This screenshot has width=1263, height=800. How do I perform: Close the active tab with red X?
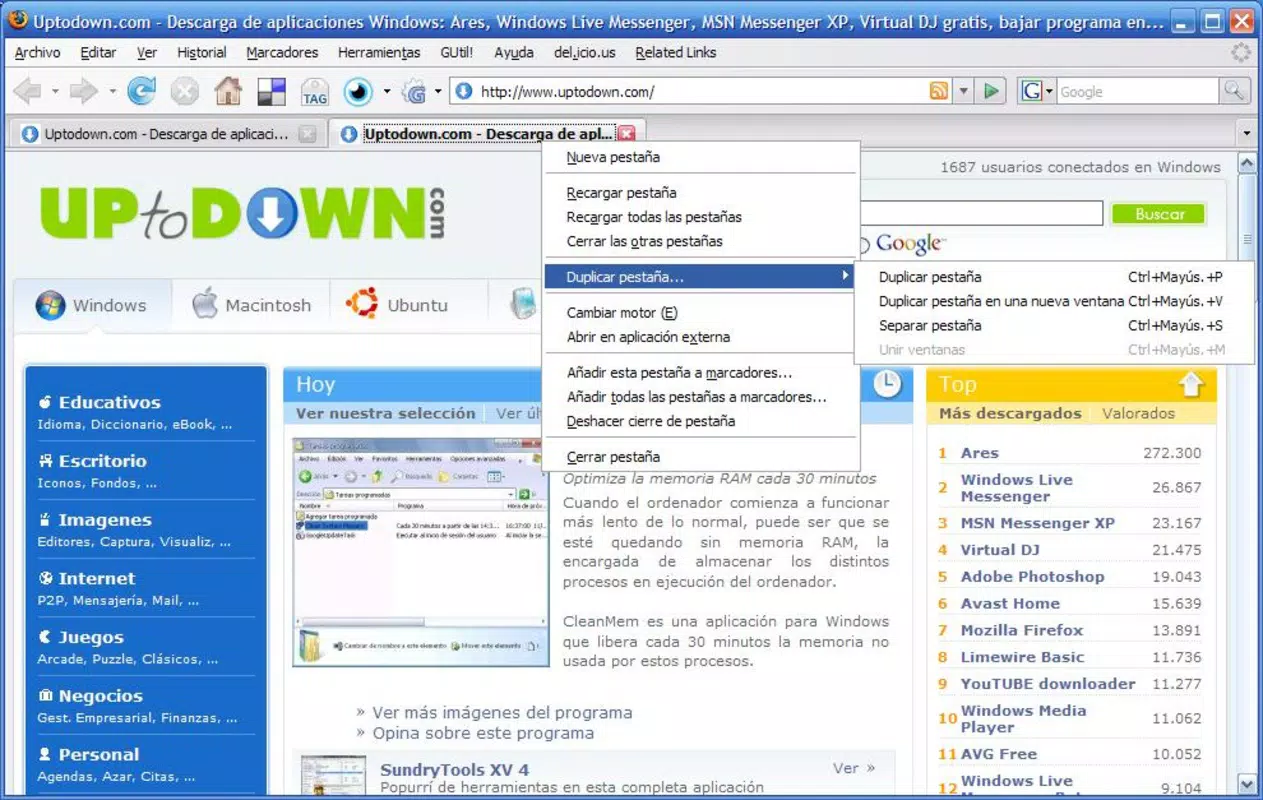(626, 134)
